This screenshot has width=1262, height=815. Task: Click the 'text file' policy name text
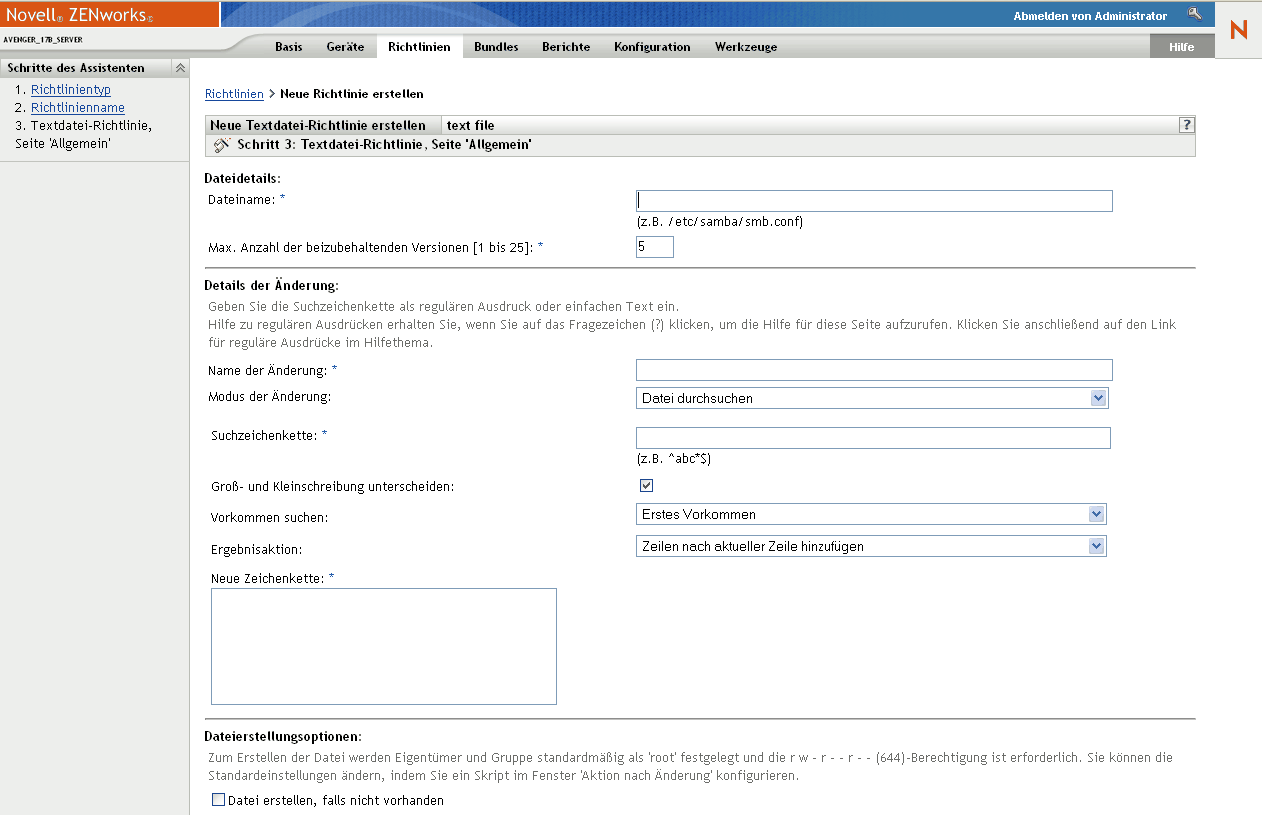click(x=470, y=125)
